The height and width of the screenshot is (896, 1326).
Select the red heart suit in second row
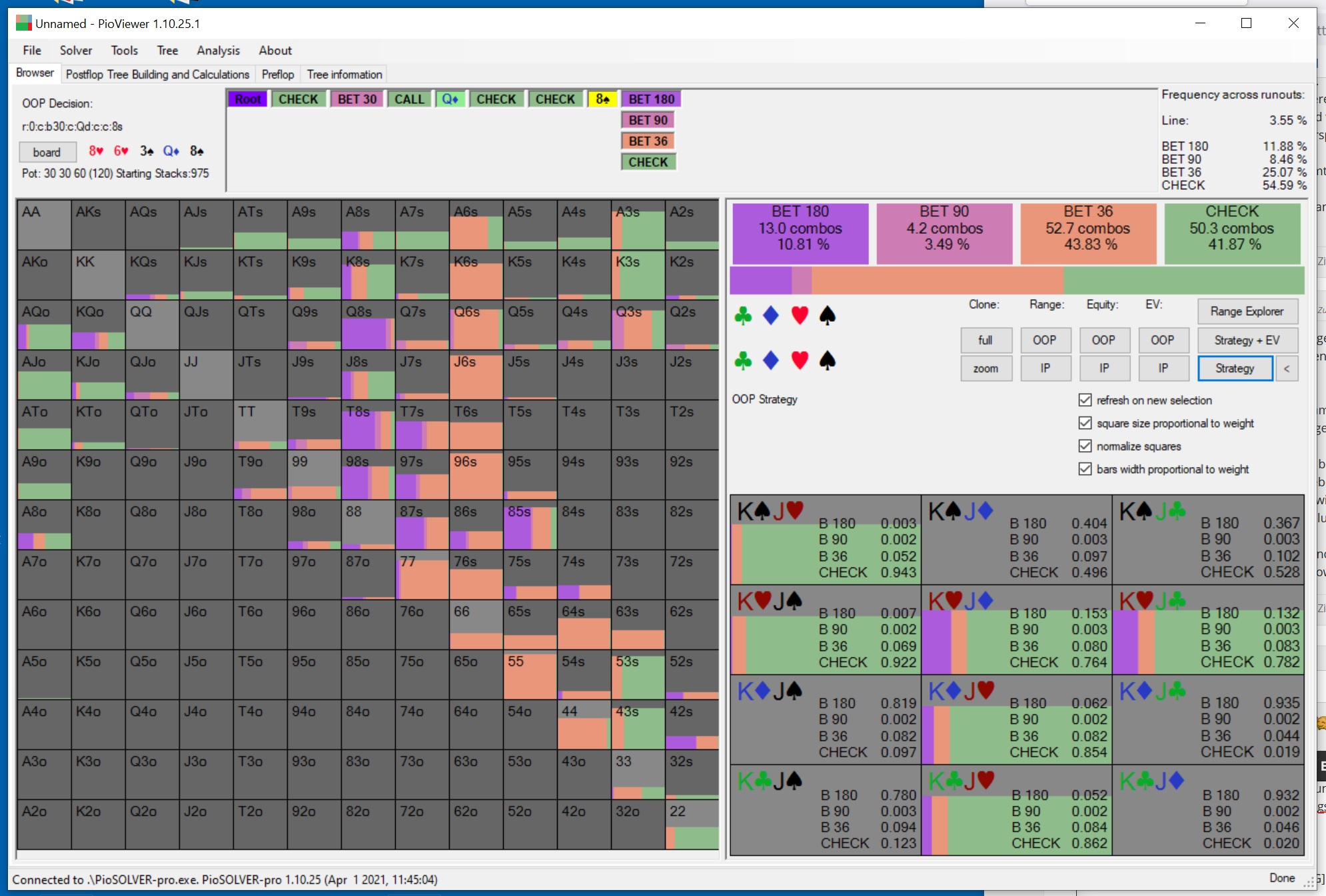point(800,360)
